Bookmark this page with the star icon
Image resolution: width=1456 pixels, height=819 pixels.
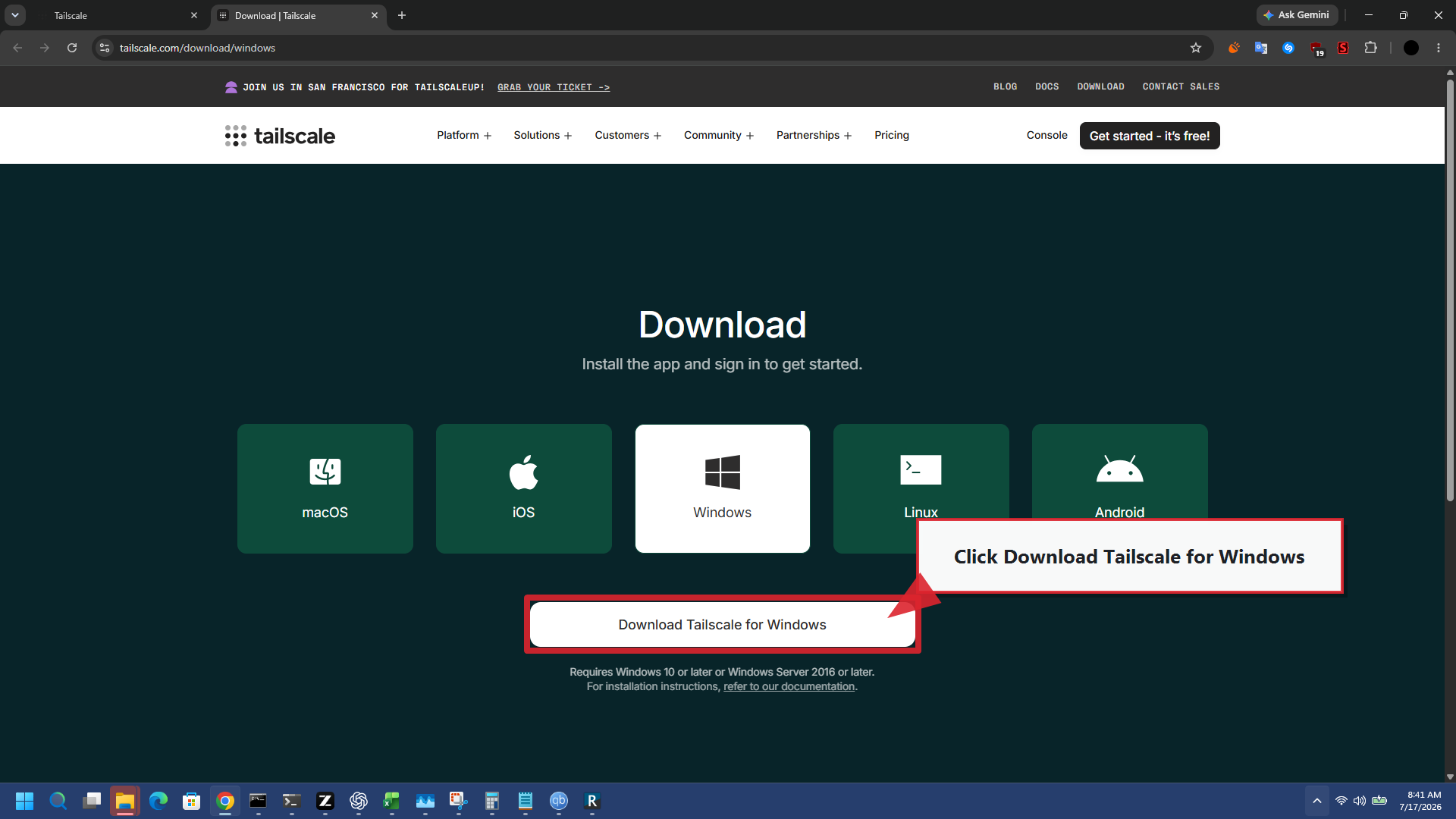coord(1196,48)
